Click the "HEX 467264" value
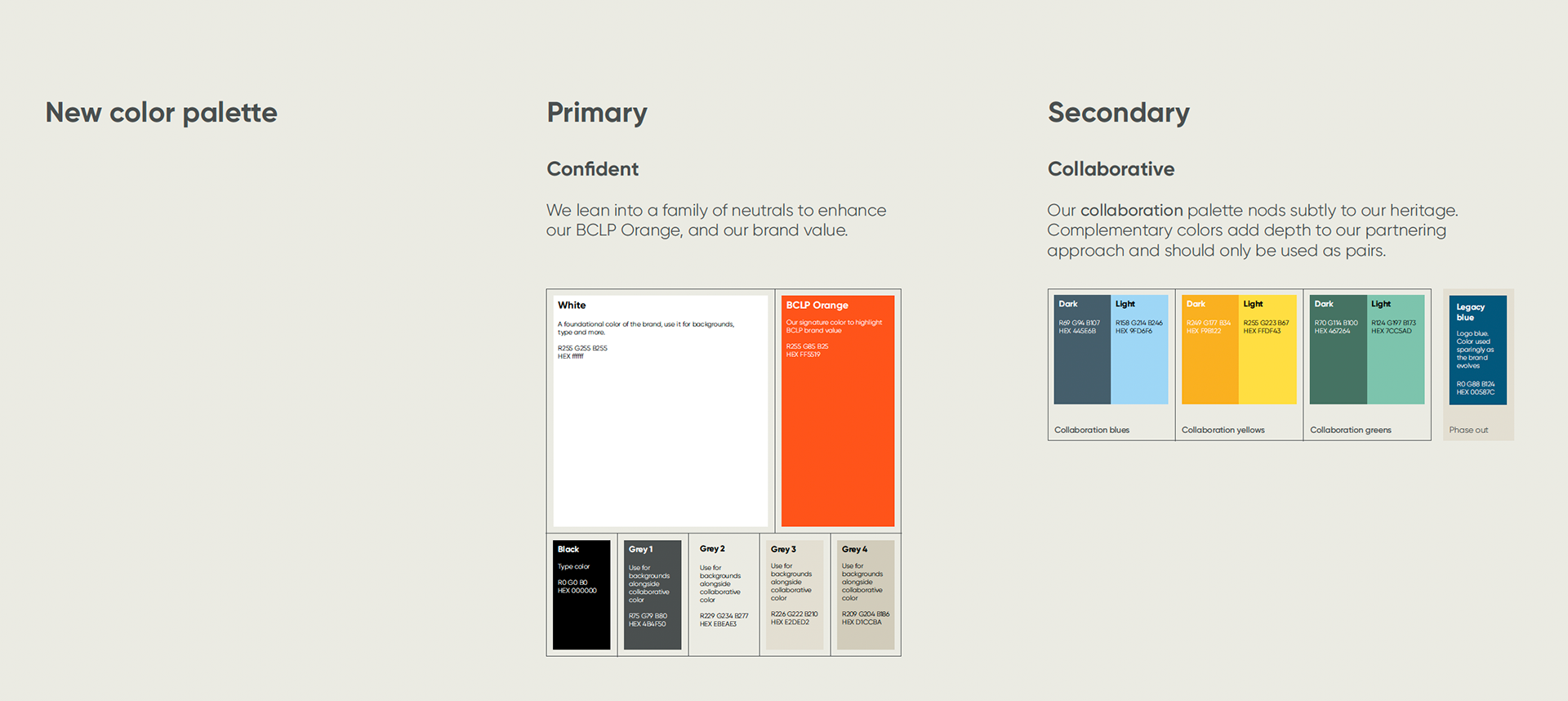 click(1333, 331)
